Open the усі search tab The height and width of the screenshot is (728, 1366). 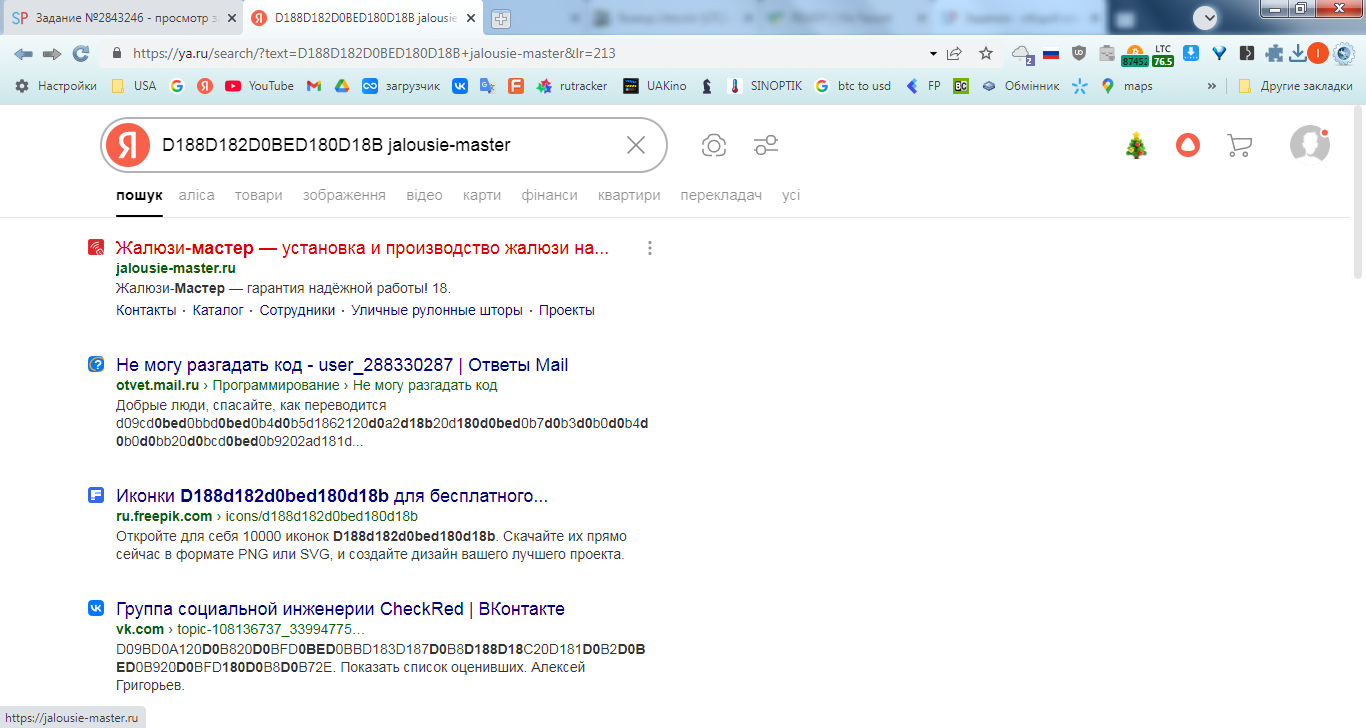pos(791,195)
